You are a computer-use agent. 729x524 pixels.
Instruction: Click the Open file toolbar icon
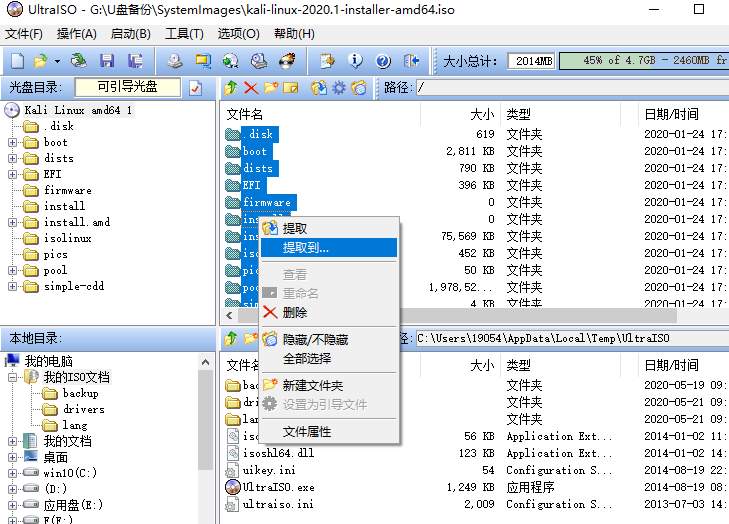(x=40, y=61)
